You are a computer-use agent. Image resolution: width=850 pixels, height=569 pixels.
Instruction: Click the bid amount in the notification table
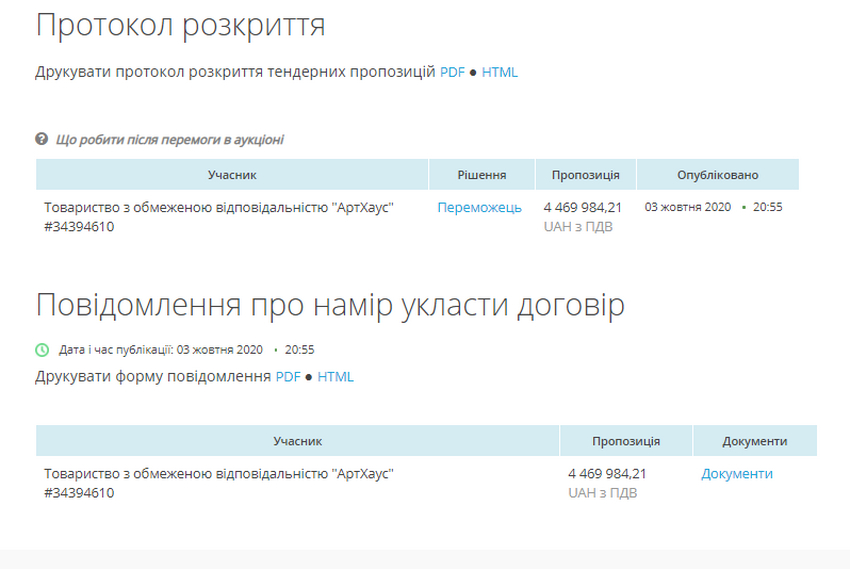coord(607,474)
